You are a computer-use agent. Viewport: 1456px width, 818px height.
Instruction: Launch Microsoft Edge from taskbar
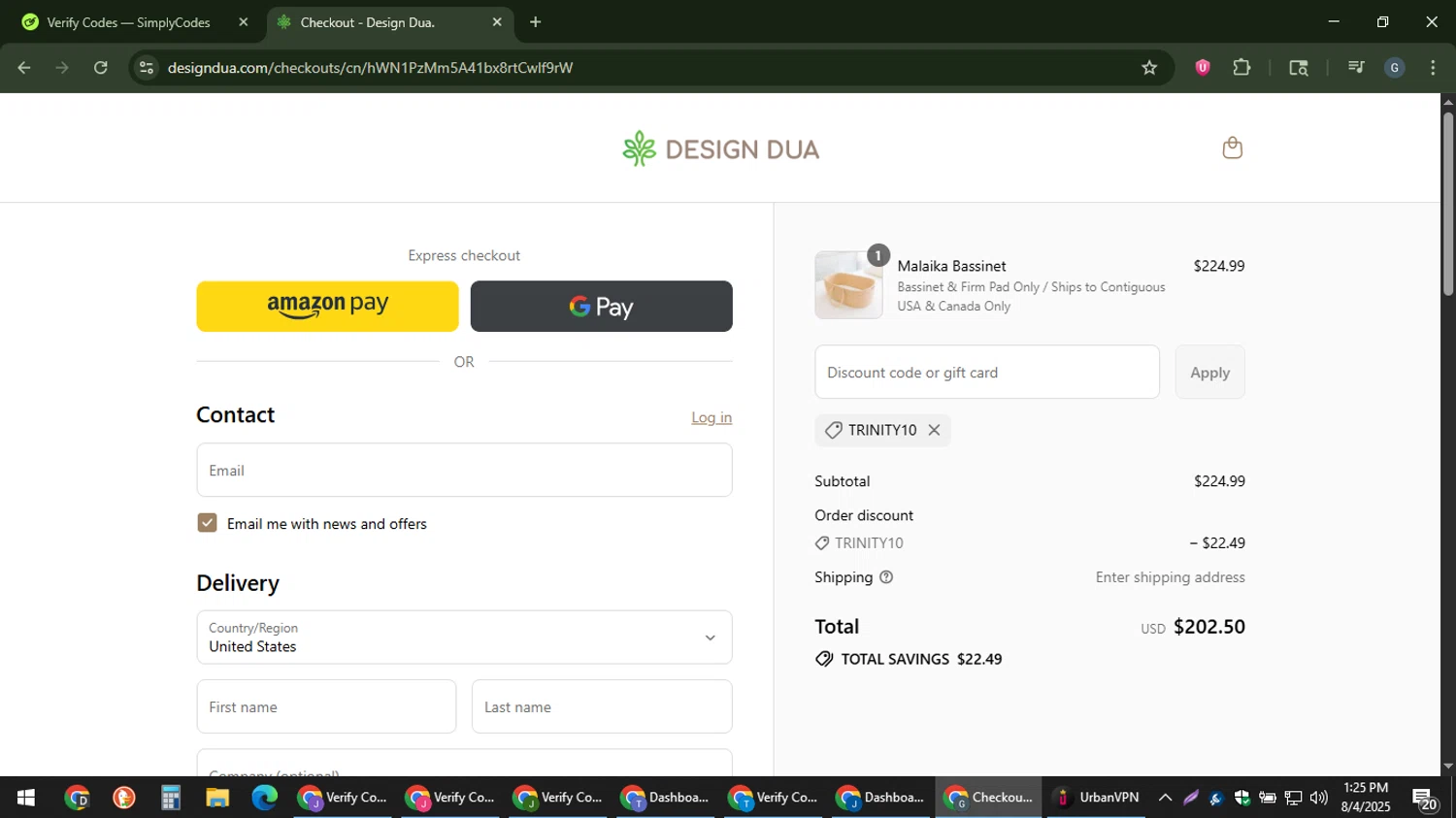pos(264,798)
